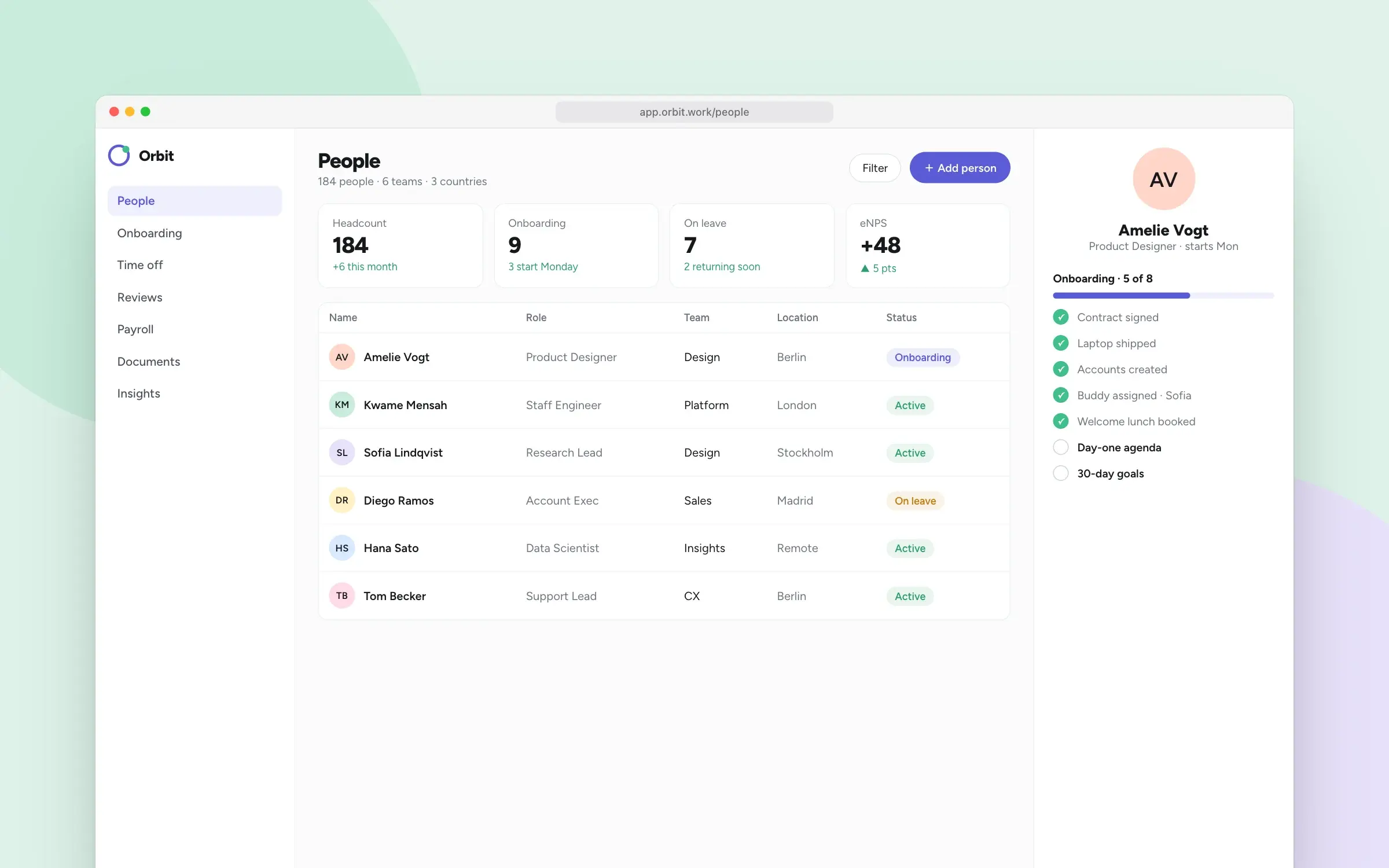Image resolution: width=1389 pixels, height=868 pixels.
Task: Click the Research Lead role cell
Action: point(564,453)
